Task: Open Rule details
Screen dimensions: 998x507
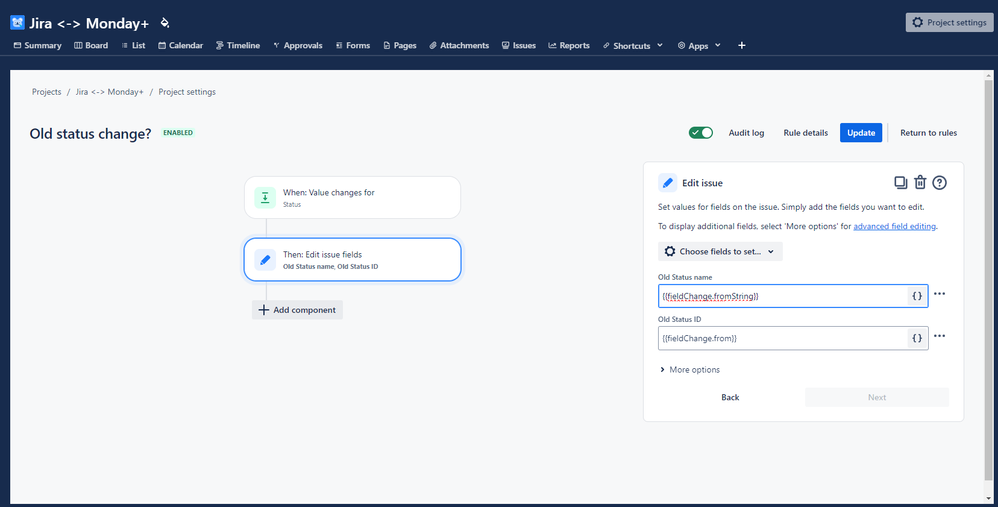Action: pyautogui.click(x=806, y=133)
